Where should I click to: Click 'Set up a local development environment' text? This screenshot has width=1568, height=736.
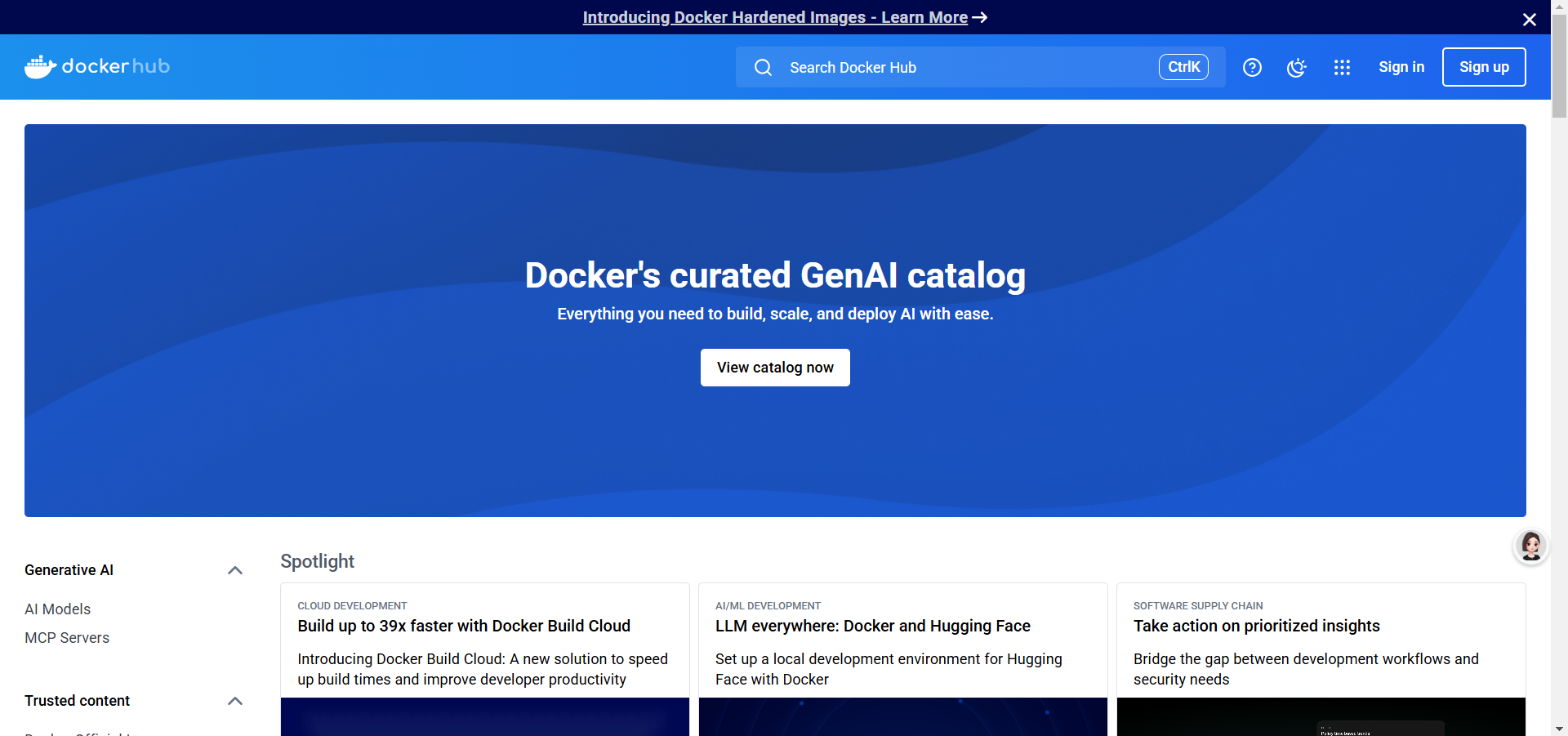point(889,669)
